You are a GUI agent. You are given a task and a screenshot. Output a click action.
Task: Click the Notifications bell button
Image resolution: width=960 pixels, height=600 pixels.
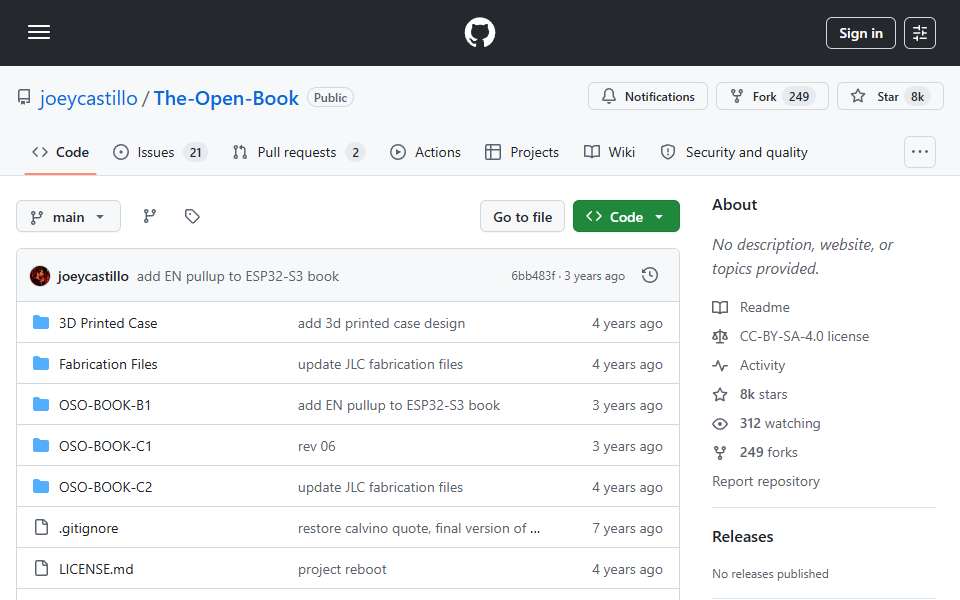pos(648,96)
